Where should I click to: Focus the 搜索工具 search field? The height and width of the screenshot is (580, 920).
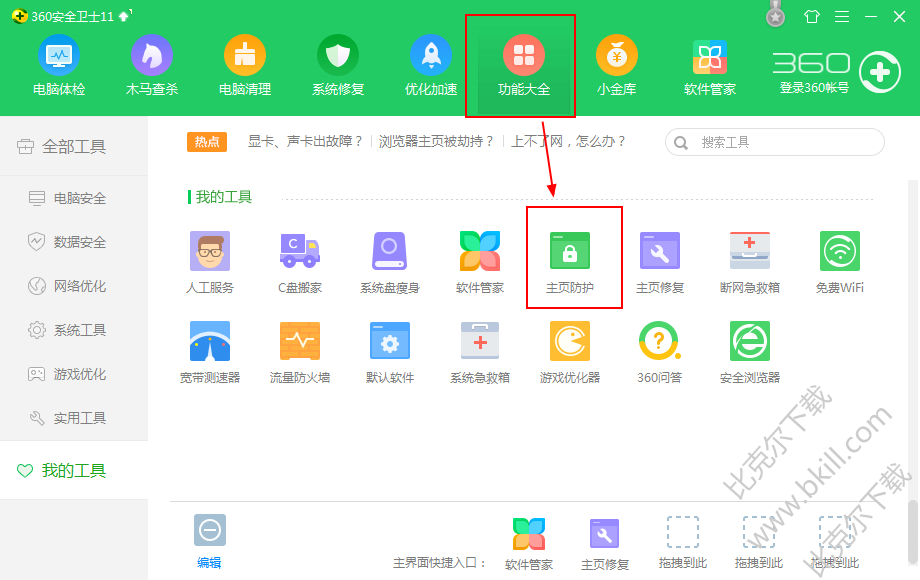click(774, 142)
